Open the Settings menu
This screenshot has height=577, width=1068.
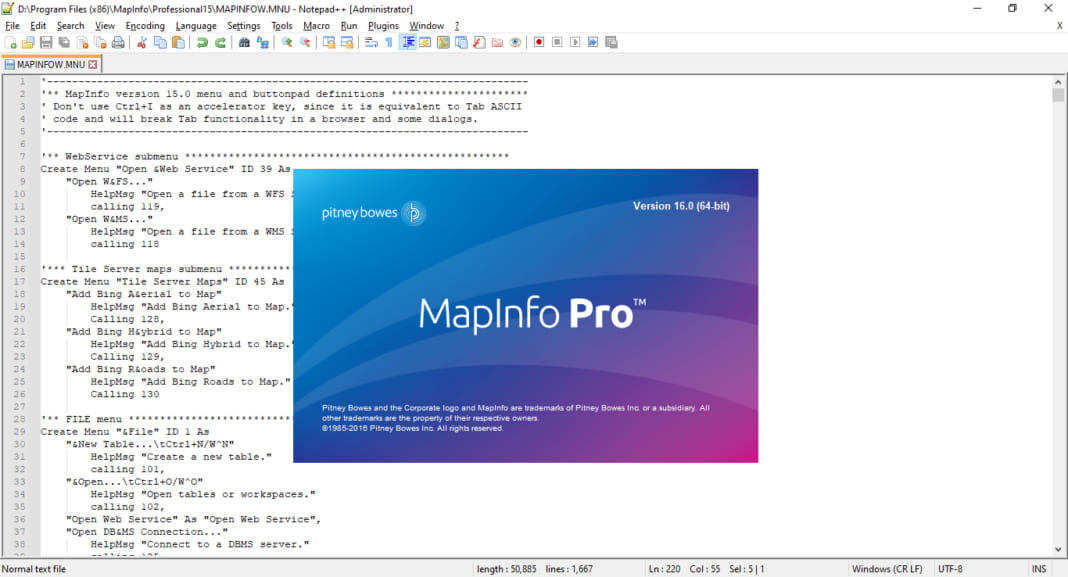[x=243, y=26]
